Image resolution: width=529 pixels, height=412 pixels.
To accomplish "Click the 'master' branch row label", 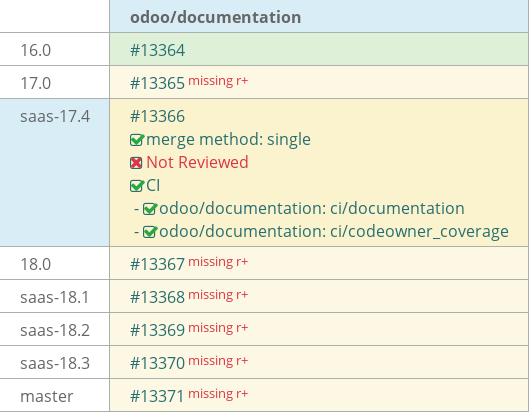I will pyautogui.click(x=47, y=396).
